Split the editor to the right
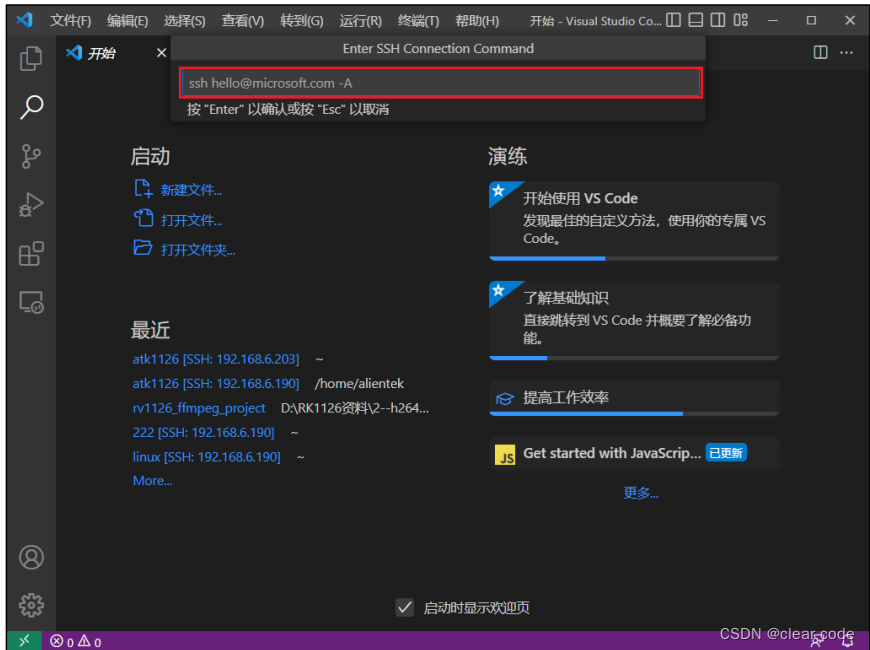870x650 pixels. coord(820,53)
